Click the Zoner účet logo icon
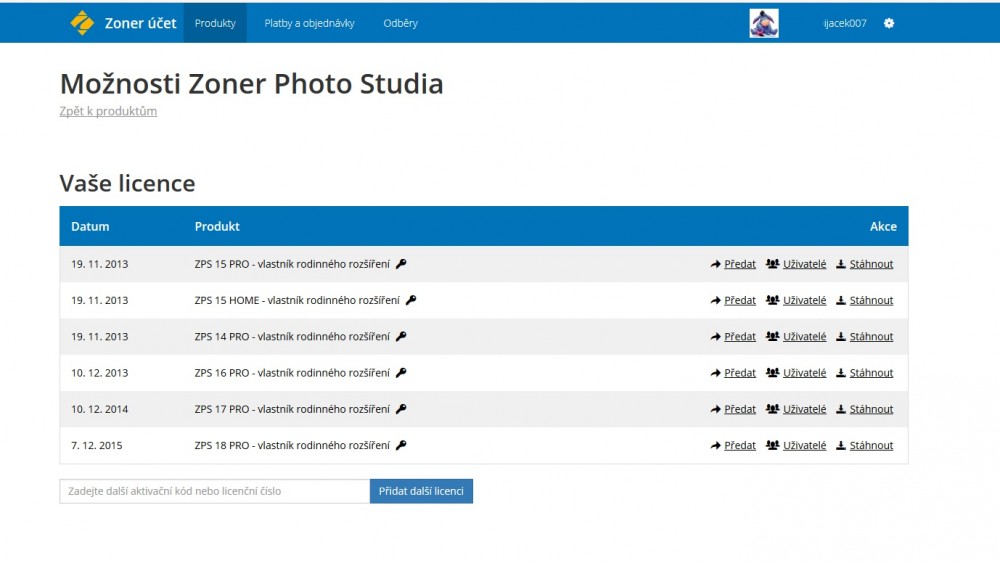 point(82,23)
